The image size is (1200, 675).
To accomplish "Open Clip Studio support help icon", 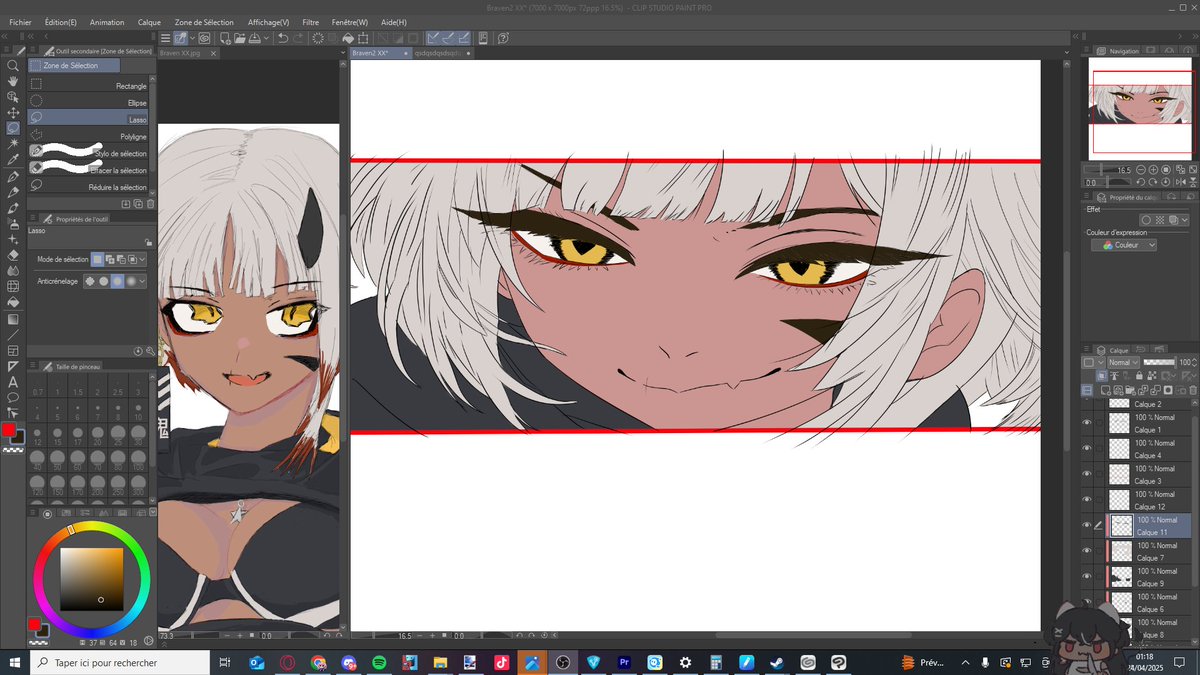I will (x=503, y=38).
